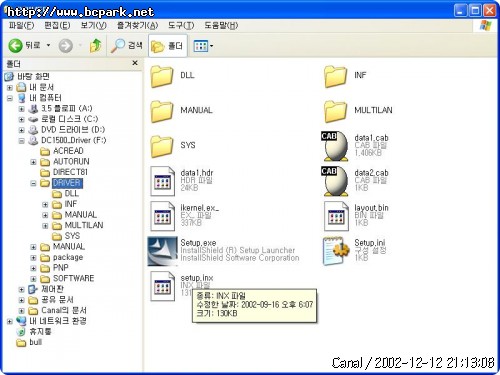
Task: Expand the AUTORUN folder tree node
Action: 33,162
